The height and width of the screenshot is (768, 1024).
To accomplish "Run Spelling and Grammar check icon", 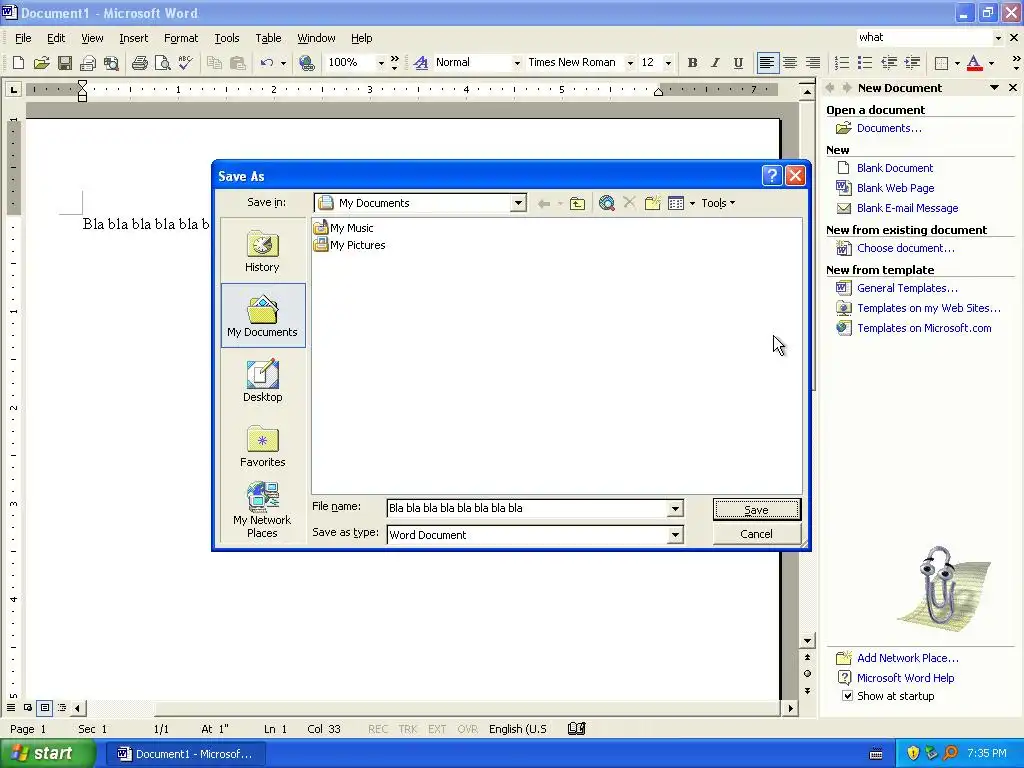I will click(185, 63).
